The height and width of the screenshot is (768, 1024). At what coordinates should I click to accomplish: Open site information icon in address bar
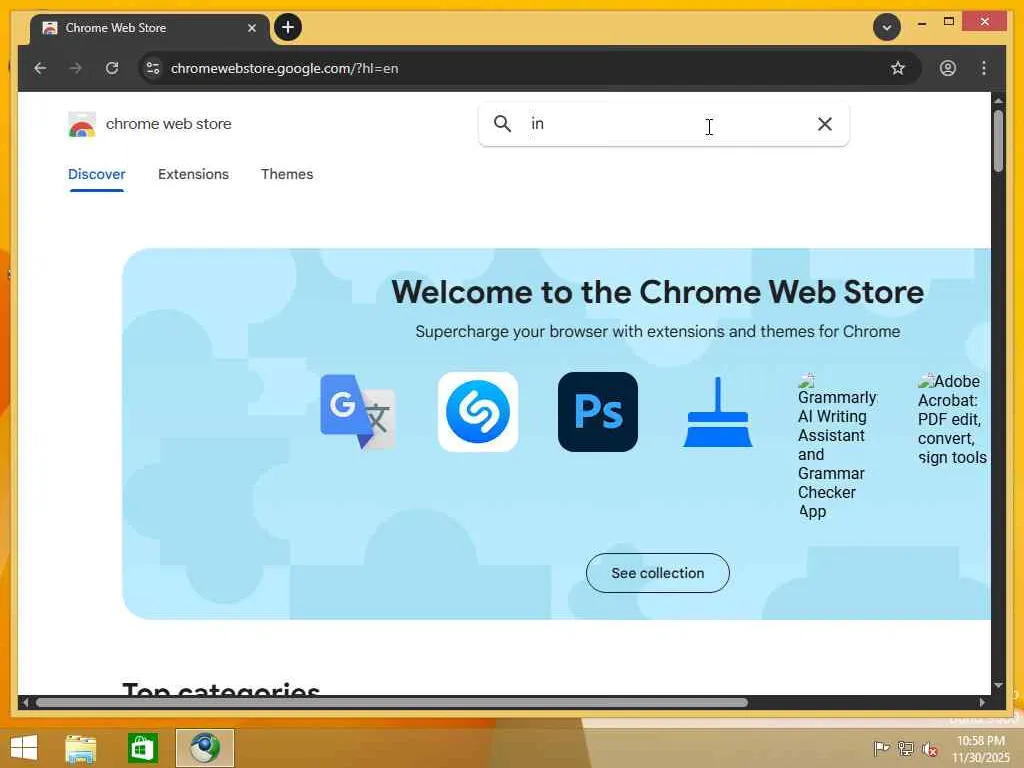pyautogui.click(x=153, y=68)
